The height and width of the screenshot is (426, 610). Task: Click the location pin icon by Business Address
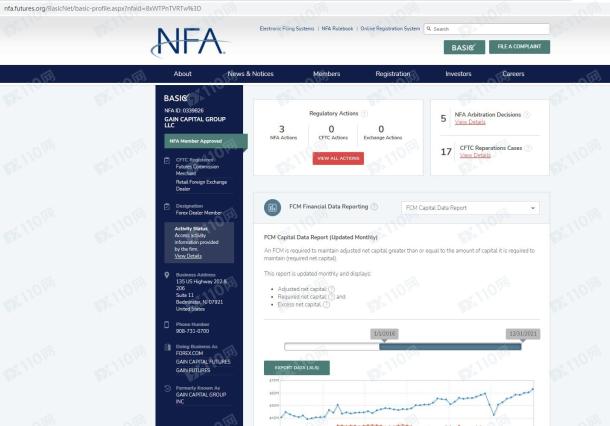click(x=167, y=275)
